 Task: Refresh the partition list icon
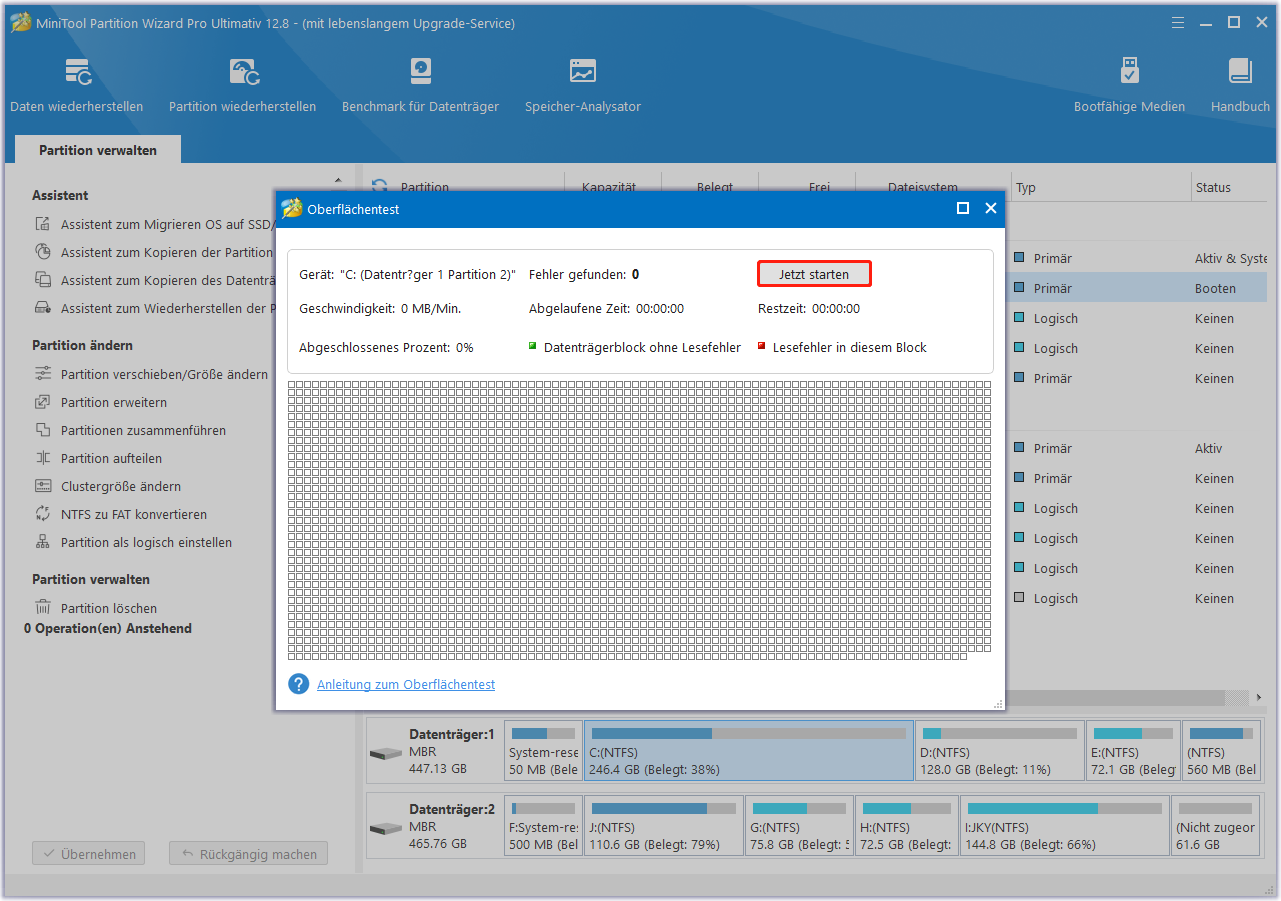coord(379,186)
